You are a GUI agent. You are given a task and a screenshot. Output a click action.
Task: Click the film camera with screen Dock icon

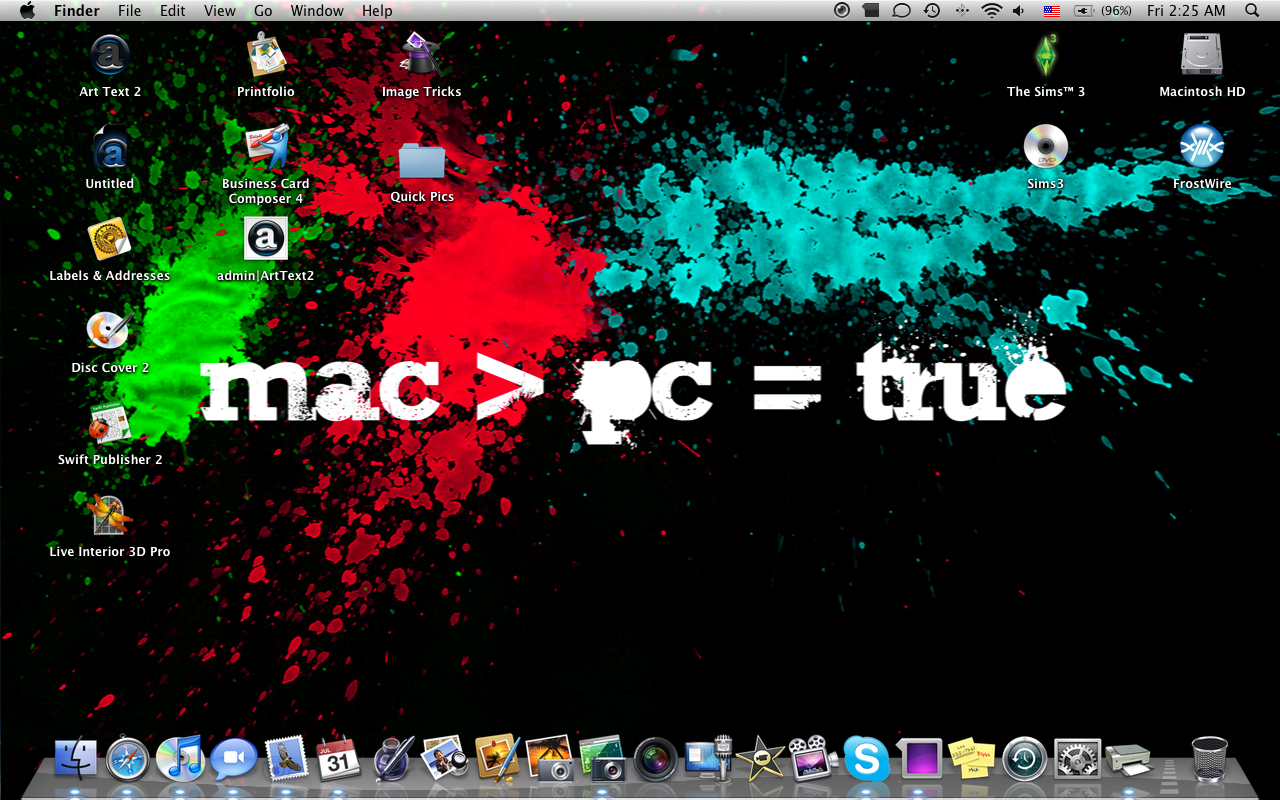pos(813,758)
